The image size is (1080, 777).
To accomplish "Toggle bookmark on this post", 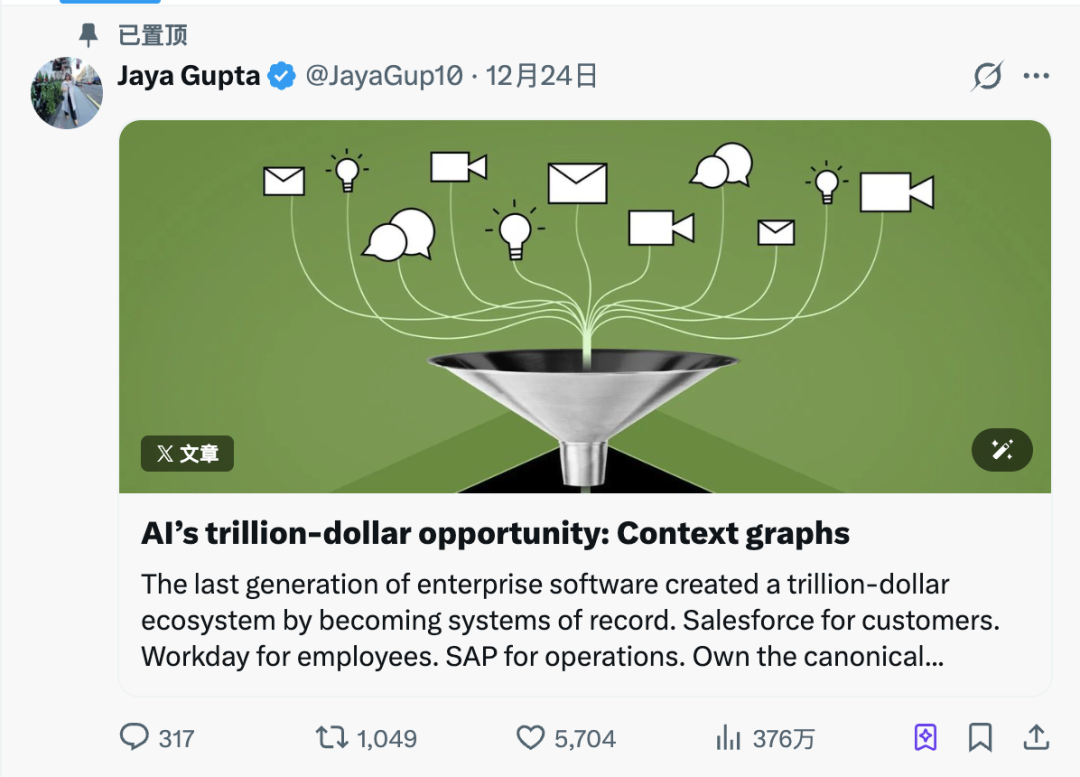I will [x=980, y=738].
